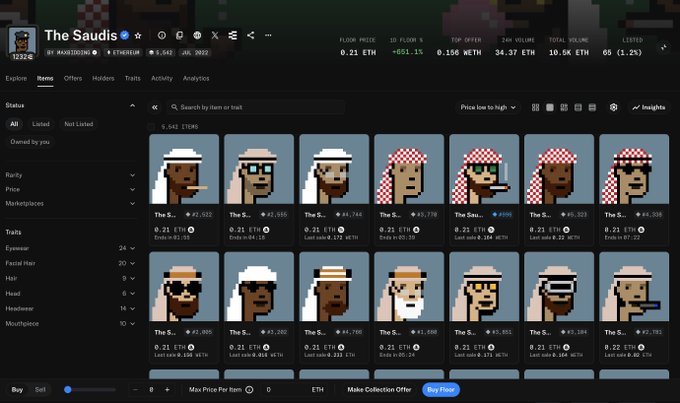Click the Buy Floor button
The height and width of the screenshot is (403, 680).
point(441,390)
